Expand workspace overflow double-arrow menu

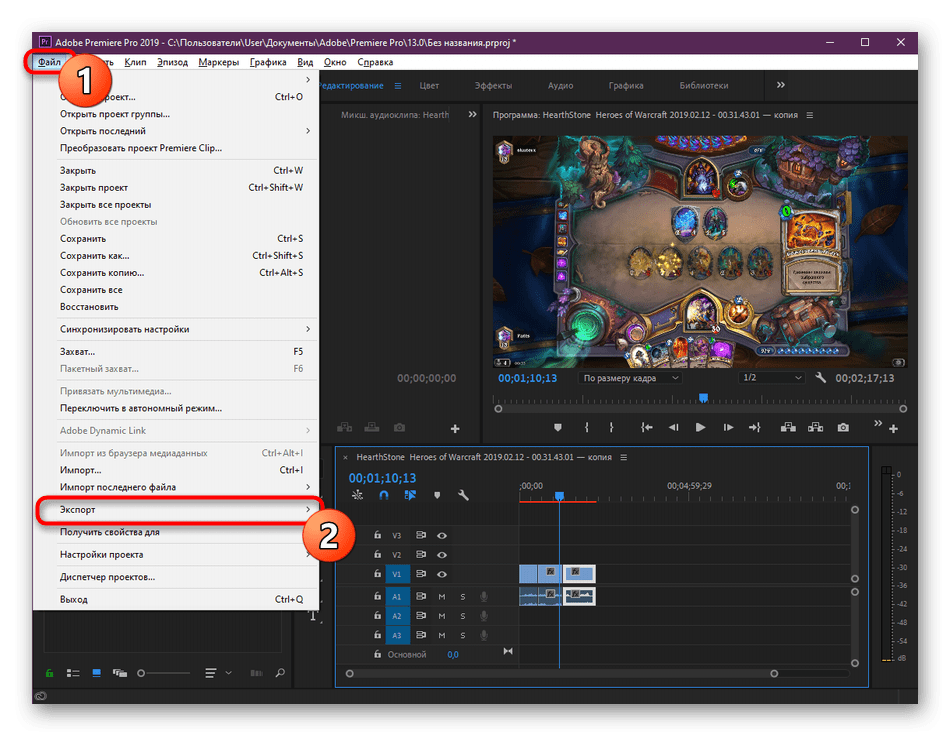point(781,86)
